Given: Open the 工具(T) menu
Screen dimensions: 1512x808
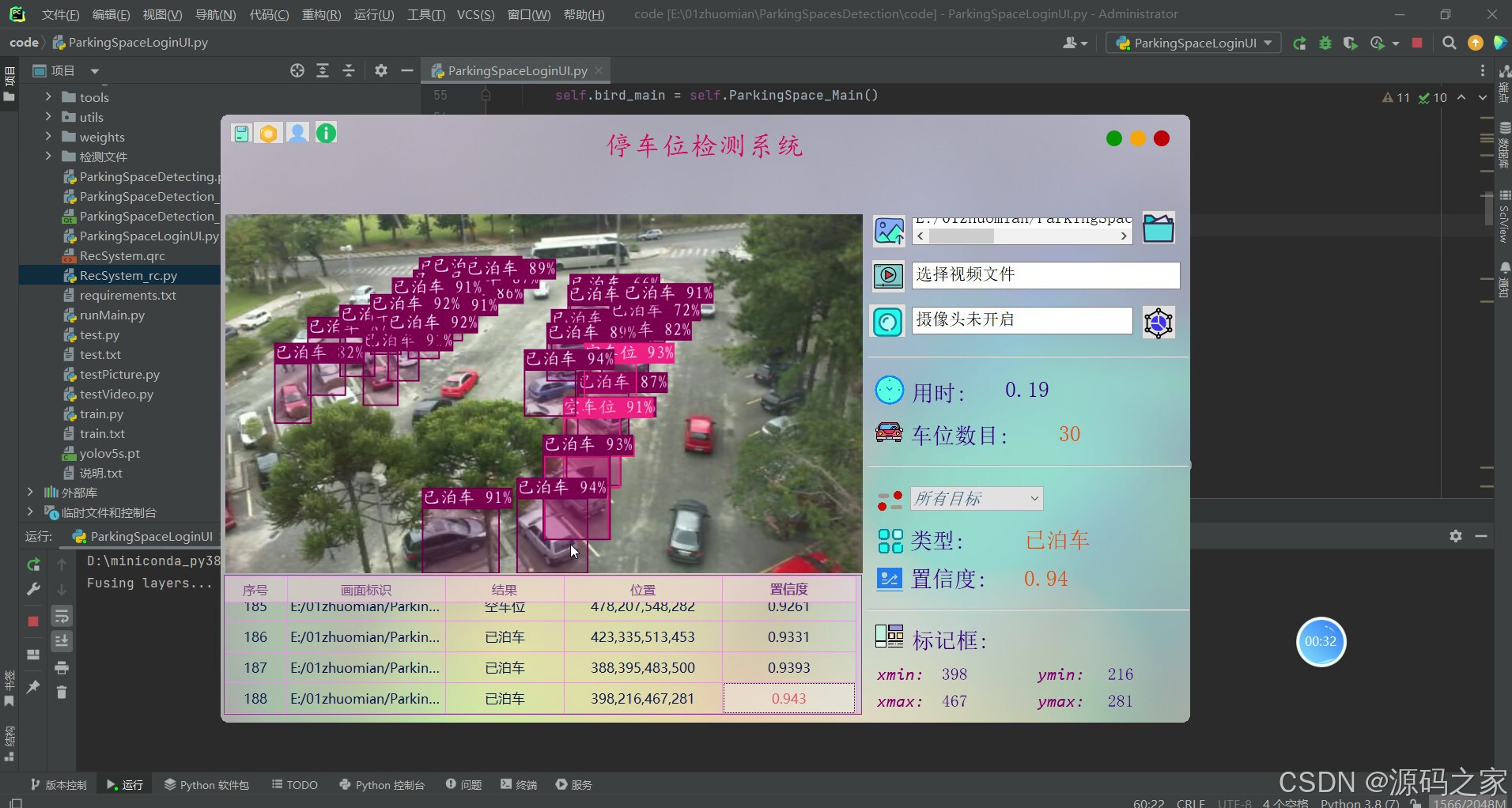Looking at the screenshot, I should [x=425, y=14].
